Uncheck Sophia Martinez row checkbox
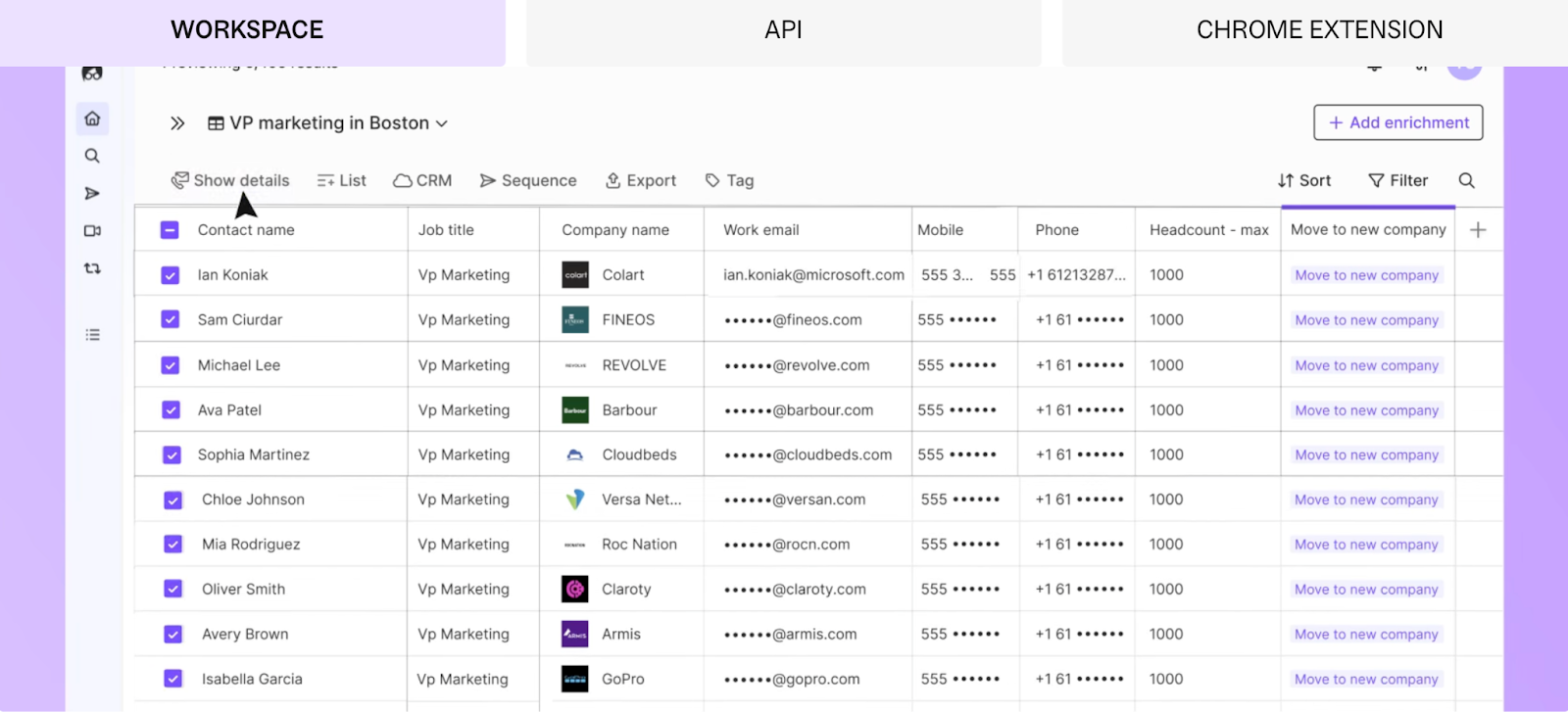1568x712 pixels. pyautogui.click(x=171, y=454)
